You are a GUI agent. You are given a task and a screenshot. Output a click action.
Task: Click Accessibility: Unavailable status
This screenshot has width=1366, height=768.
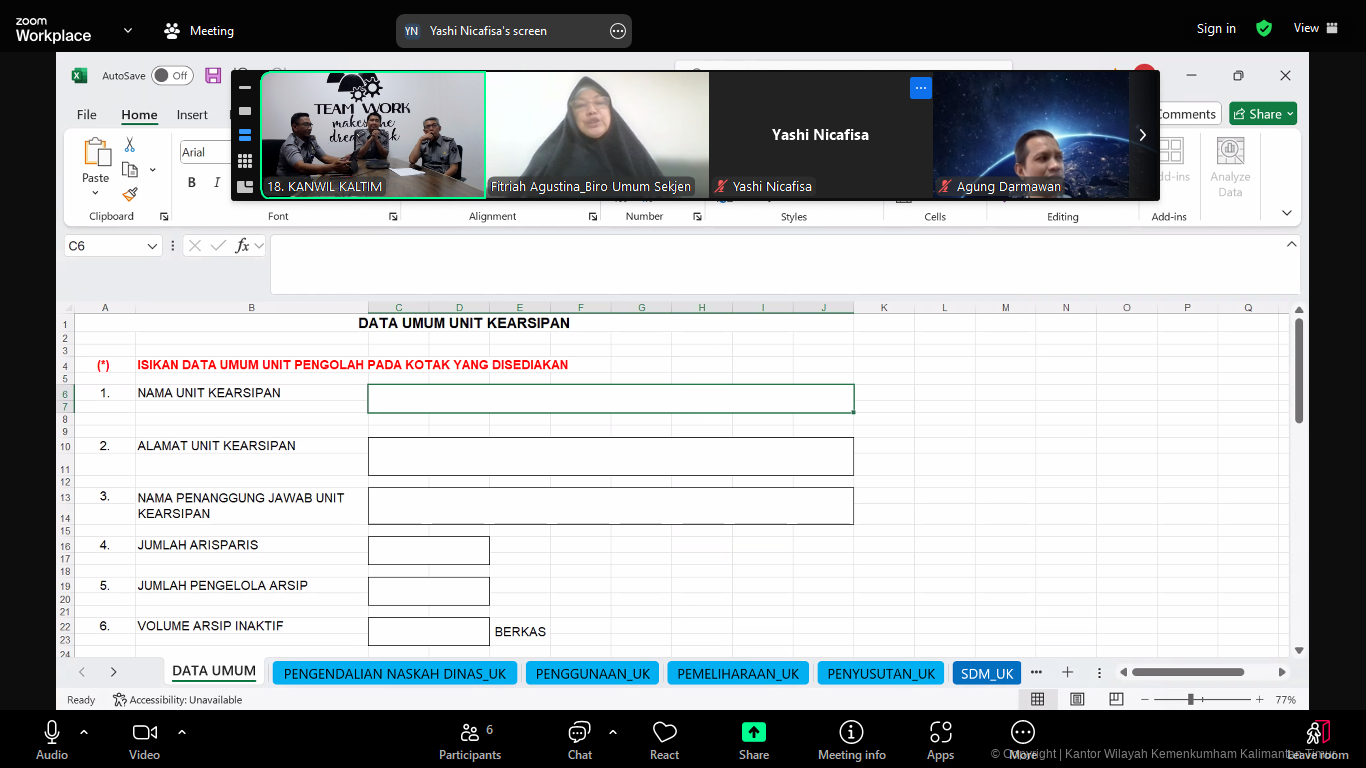tap(178, 700)
